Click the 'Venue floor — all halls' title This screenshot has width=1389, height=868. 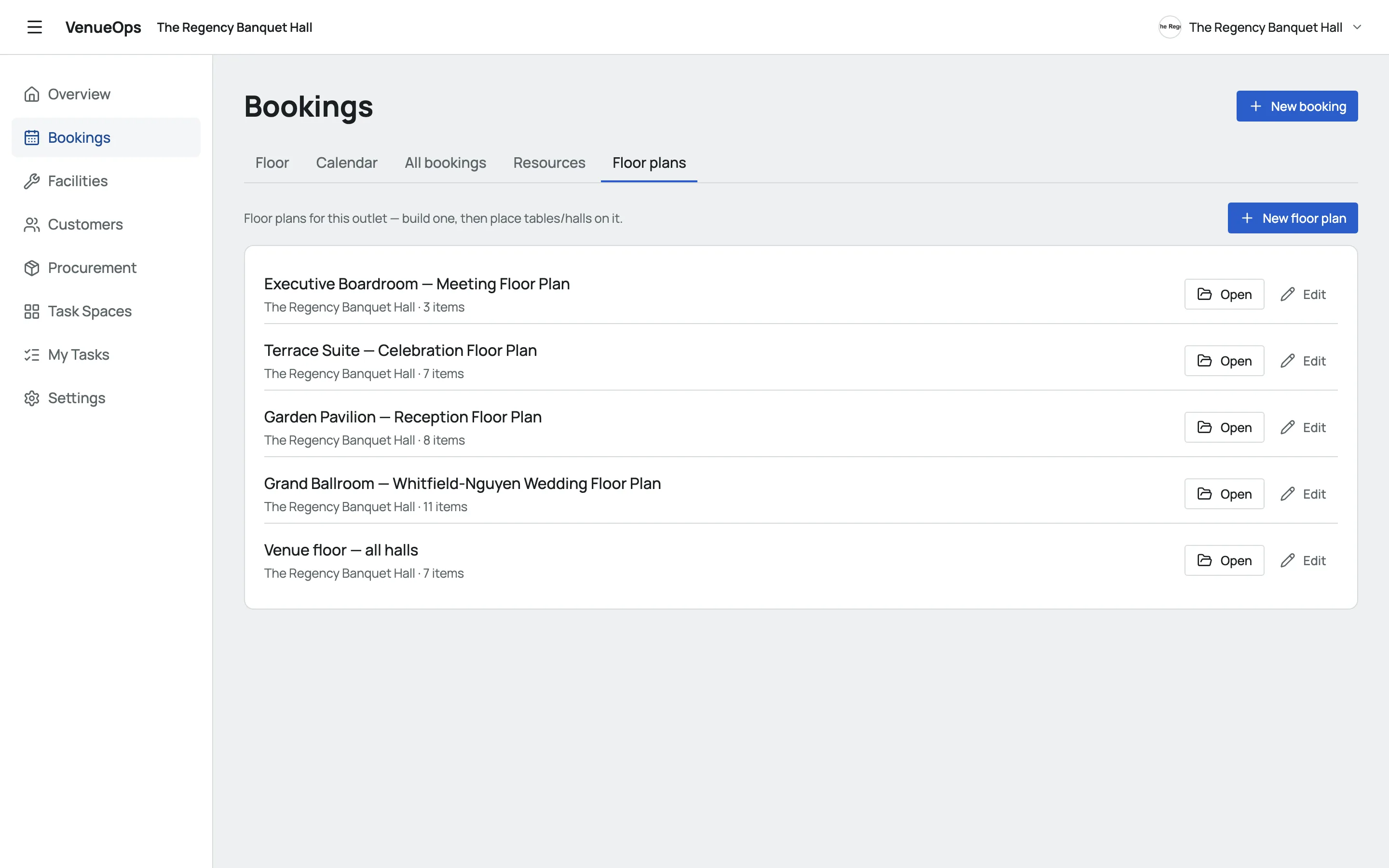point(341,551)
